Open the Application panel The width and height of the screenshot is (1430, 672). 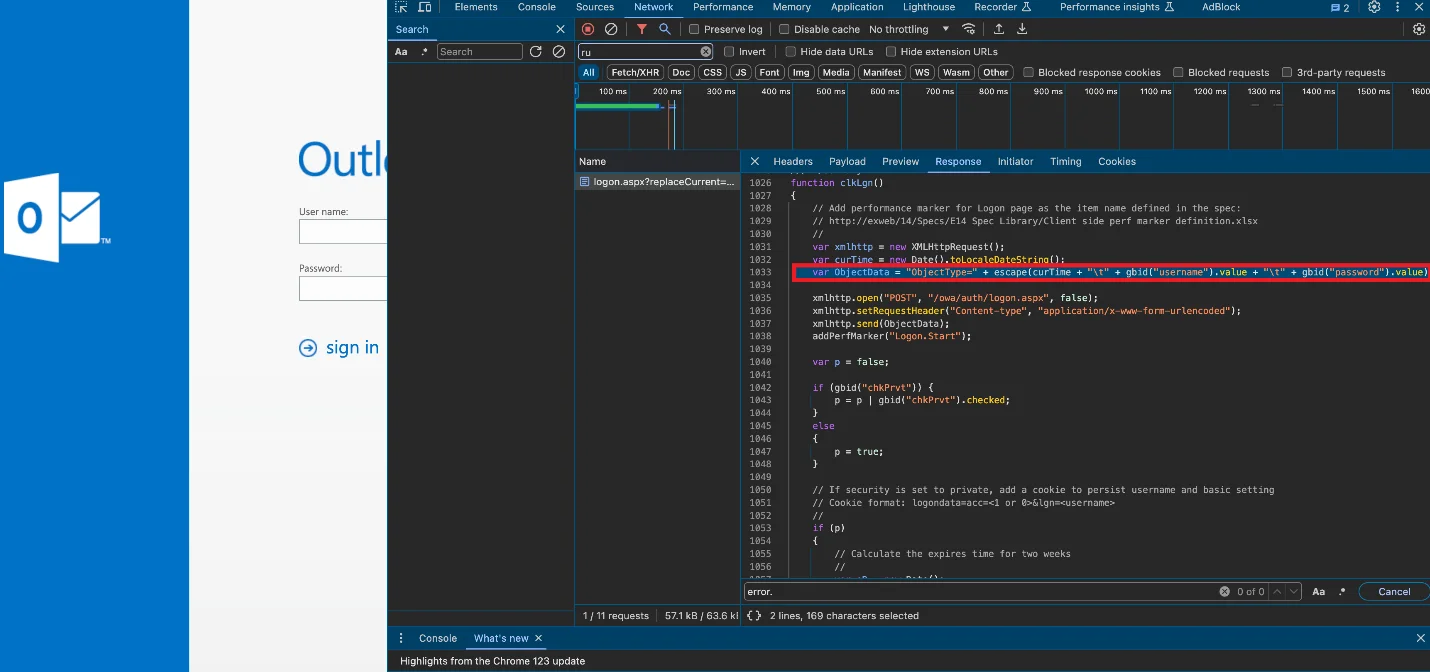[857, 7]
